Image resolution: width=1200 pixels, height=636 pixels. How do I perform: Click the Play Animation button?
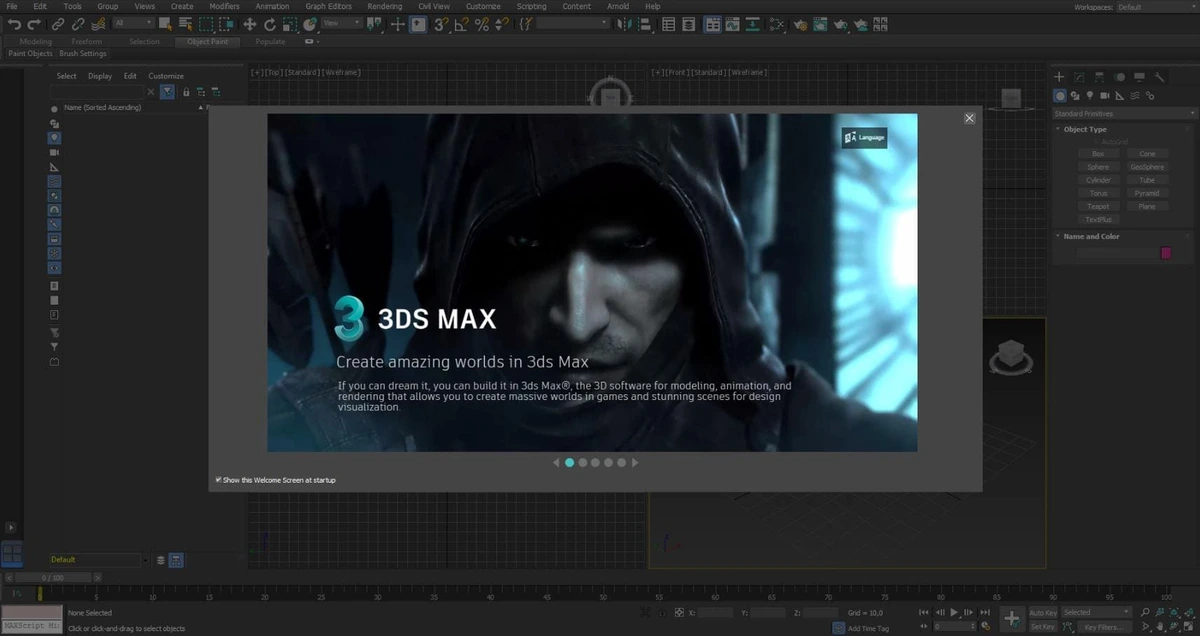point(953,612)
